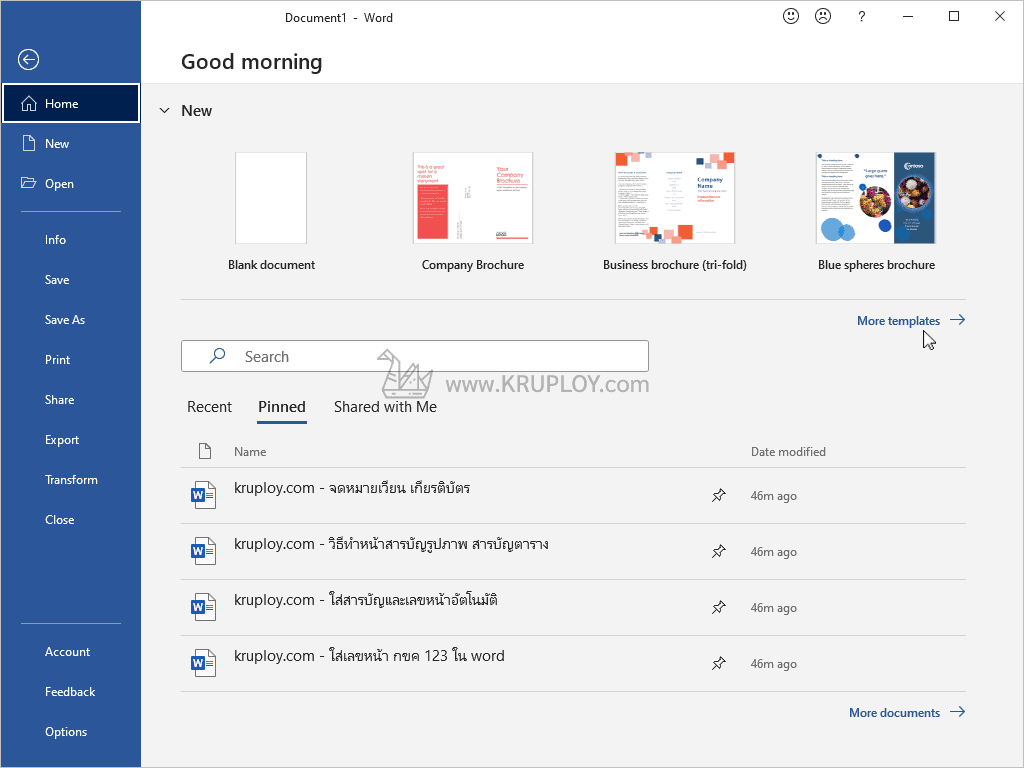Open Options in the sidebar
The width and height of the screenshot is (1024, 768).
click(x=66, y=731)
